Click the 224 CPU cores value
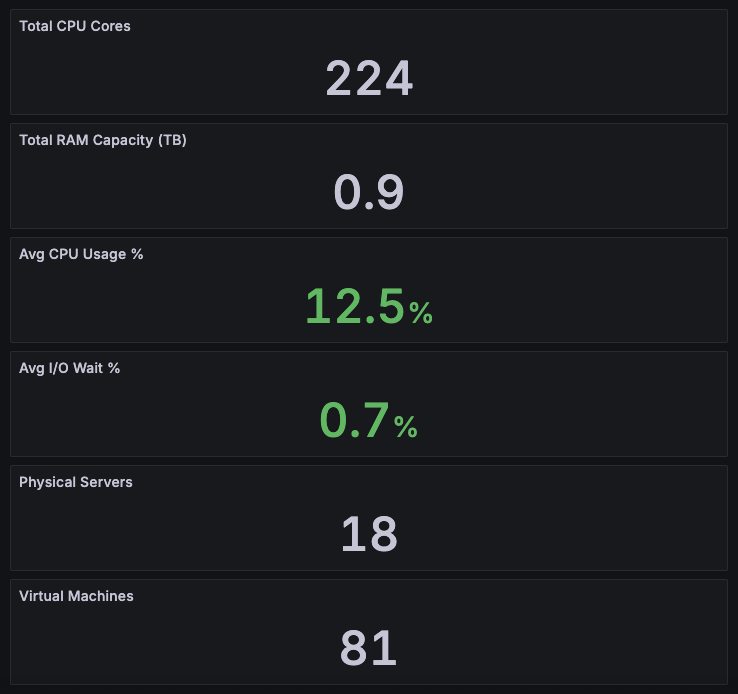Image resolution: width=738 pixels, height=694 pixels. point(369,78)
